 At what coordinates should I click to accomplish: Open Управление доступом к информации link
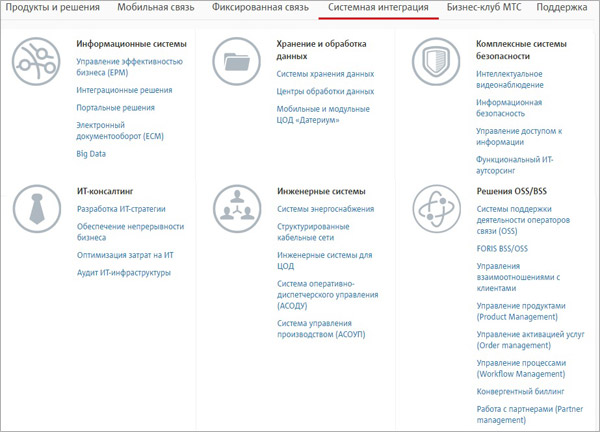pos(519,137)
